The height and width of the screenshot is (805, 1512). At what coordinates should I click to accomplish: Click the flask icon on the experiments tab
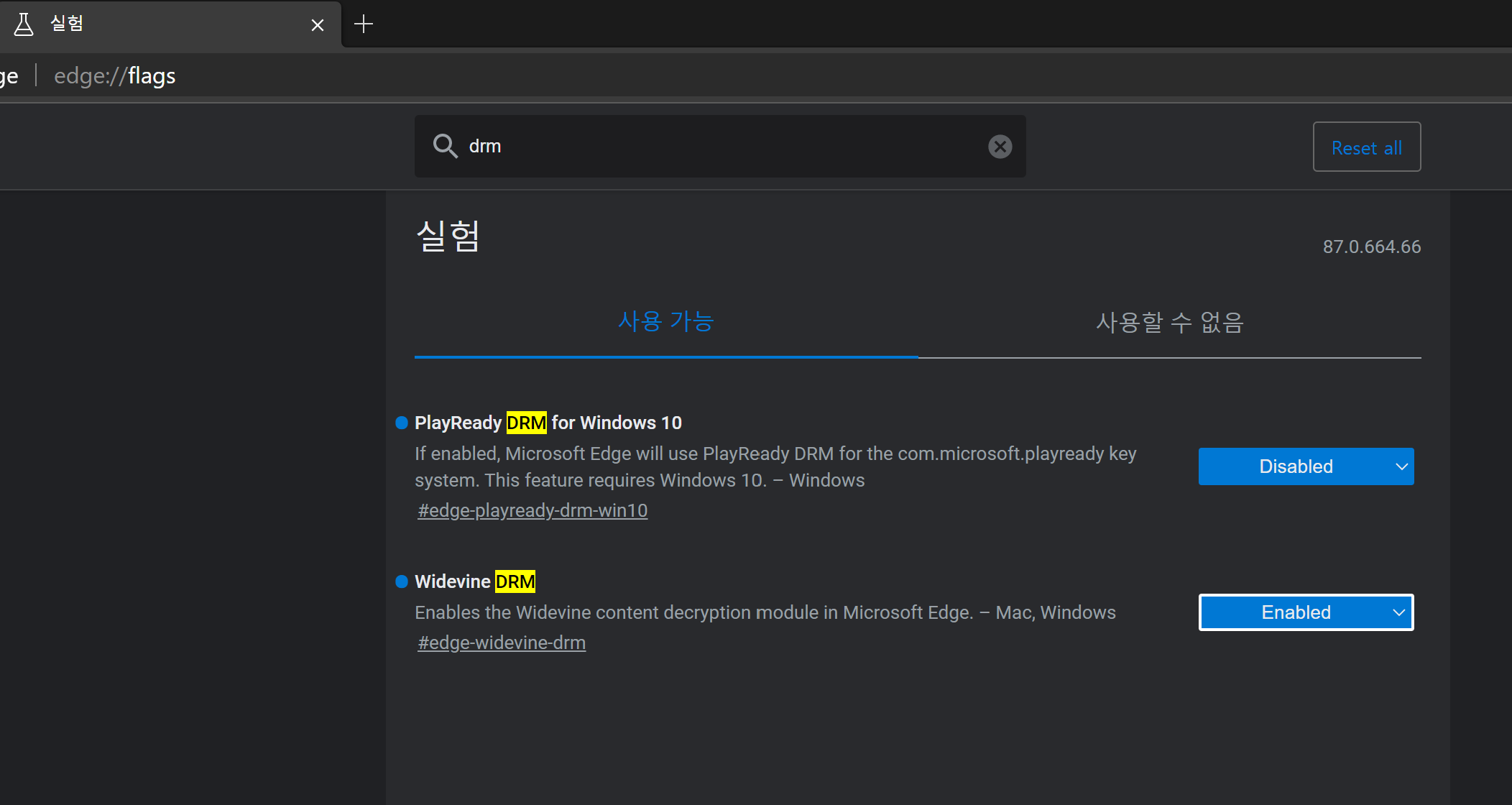(x=24, y=24)
